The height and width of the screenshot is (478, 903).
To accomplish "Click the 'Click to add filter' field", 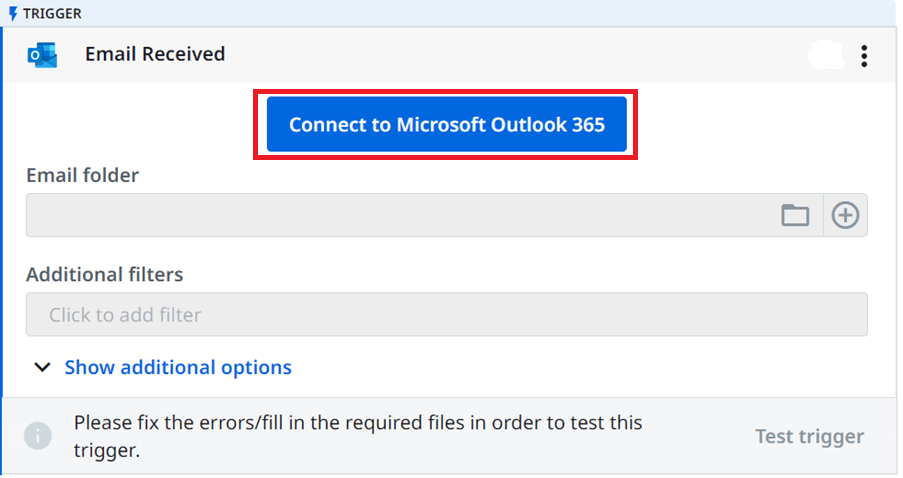I will 446,314.
